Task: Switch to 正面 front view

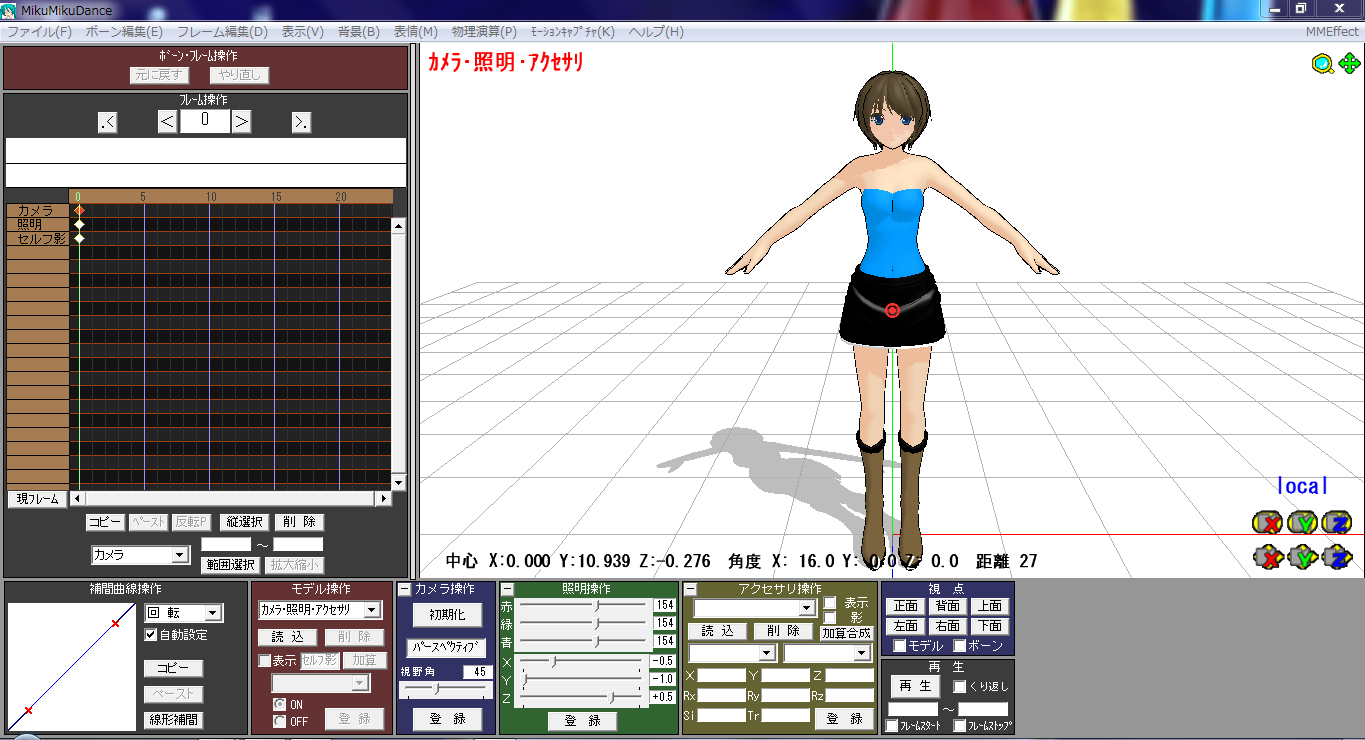Action: (905, 606)
